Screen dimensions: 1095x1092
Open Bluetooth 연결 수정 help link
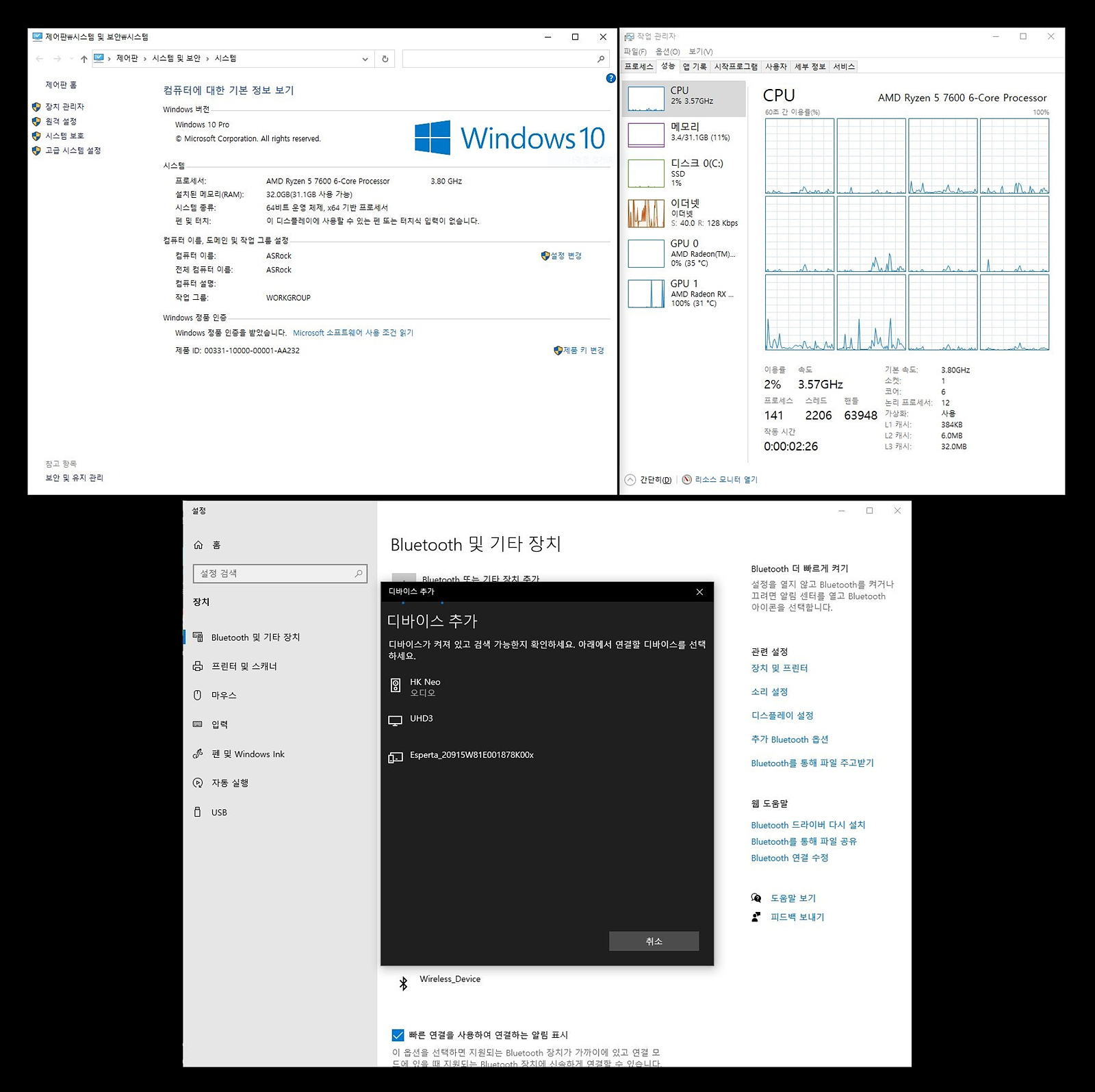coord(790,859)
